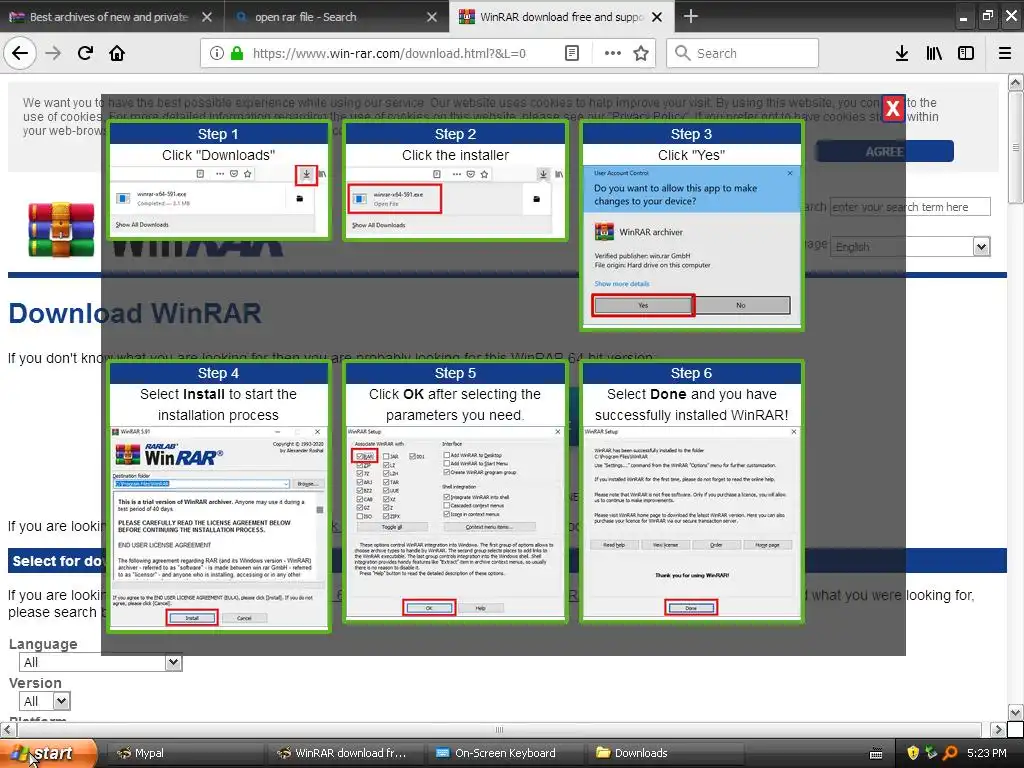Click the browser Search box

742,53
